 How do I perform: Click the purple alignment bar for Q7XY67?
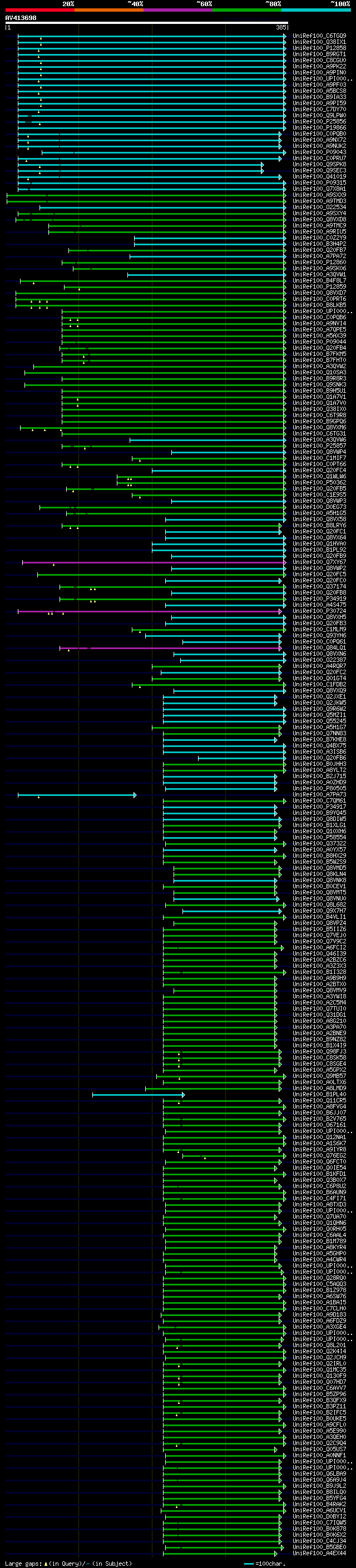(154, 562)
